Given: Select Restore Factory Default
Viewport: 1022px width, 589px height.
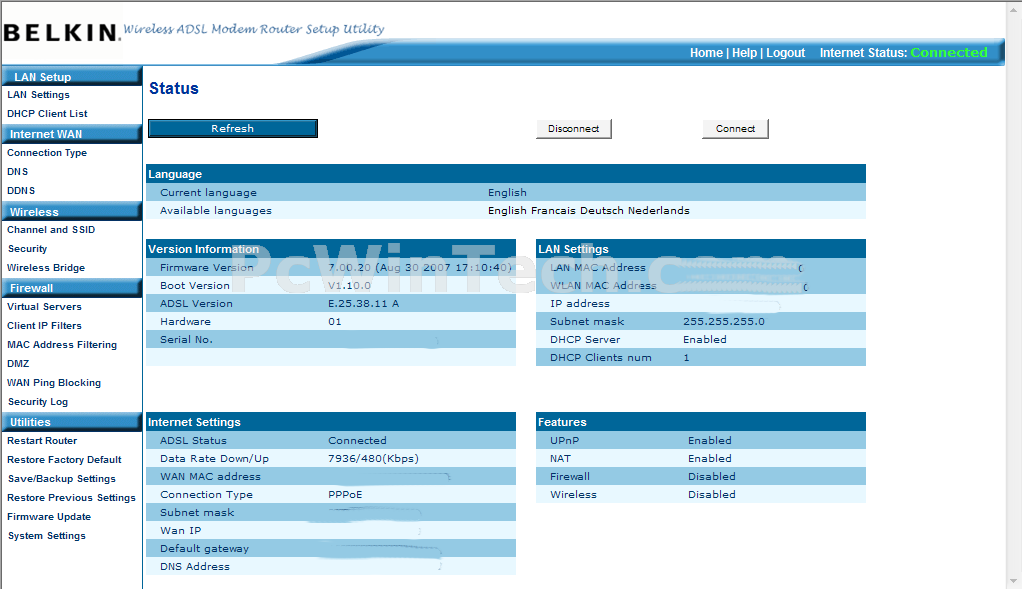Looking at the screenshot, I should point(65,459).
